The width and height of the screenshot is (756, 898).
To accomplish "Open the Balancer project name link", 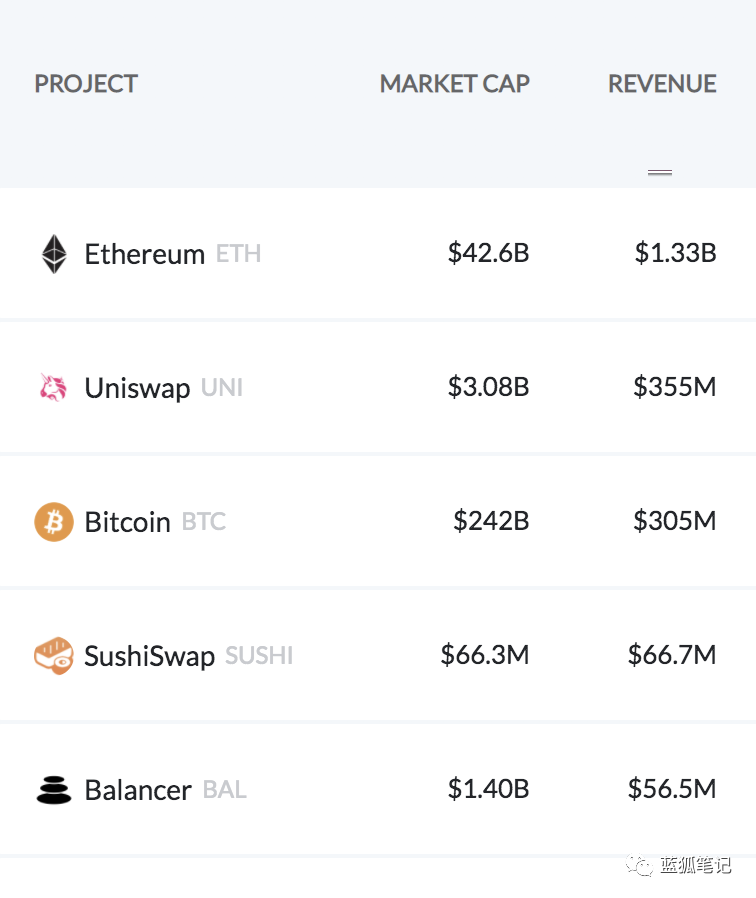I will [x=138, y=790].
